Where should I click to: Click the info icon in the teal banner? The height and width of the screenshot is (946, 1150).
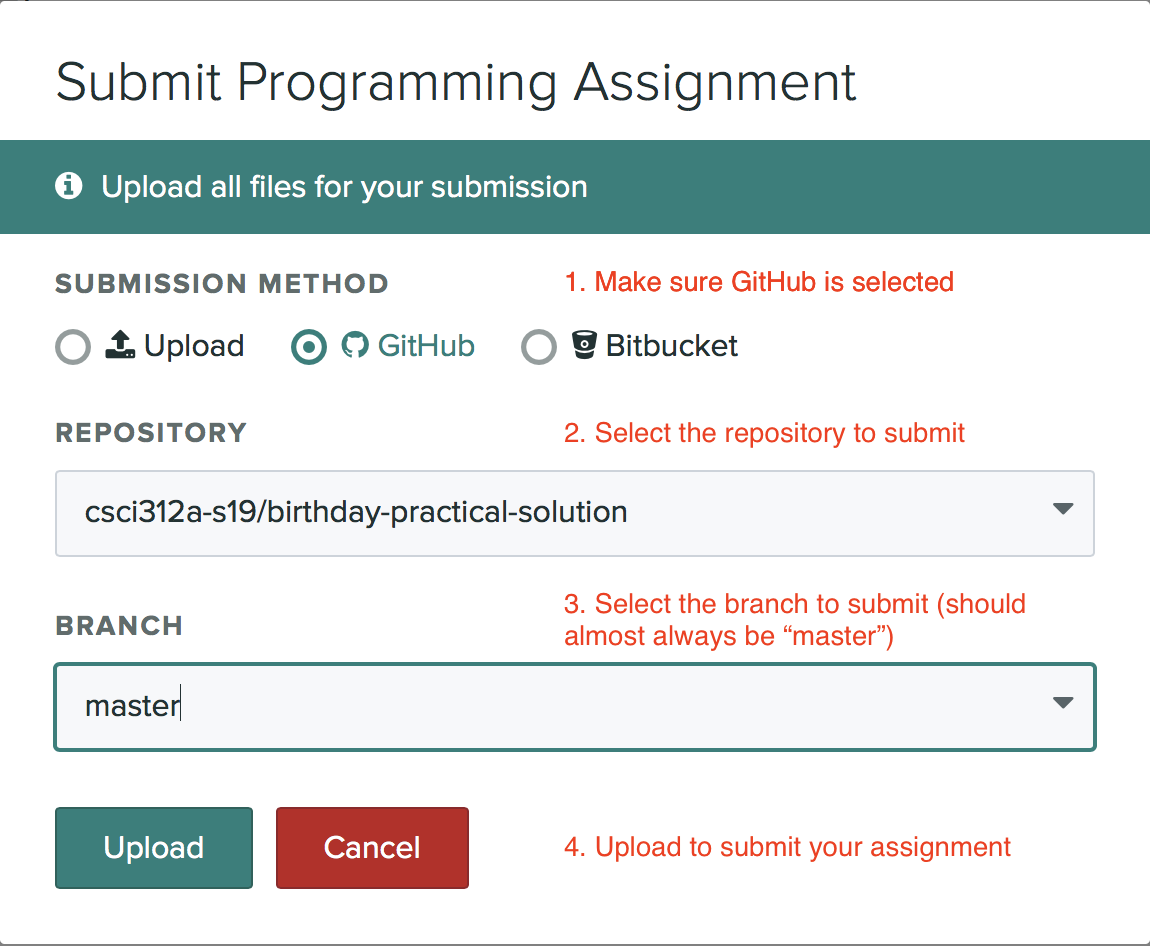[69, 186]
